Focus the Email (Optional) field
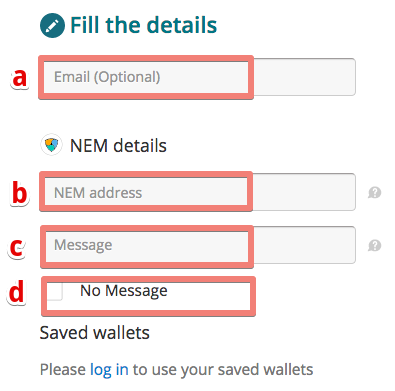 pyautogui.click(x=199, y=77)
